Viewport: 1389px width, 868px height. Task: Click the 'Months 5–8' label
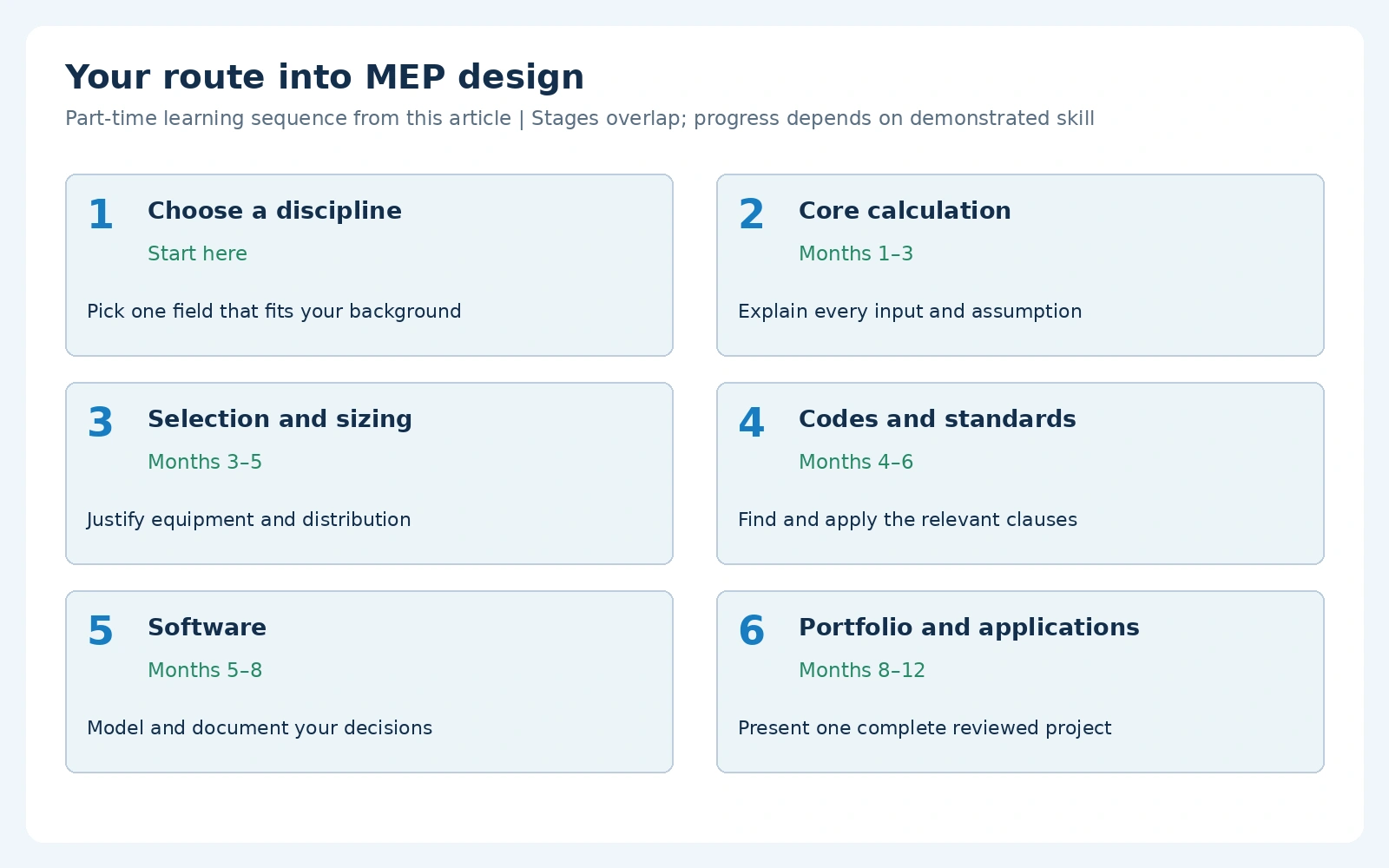(x=205, y=670)
